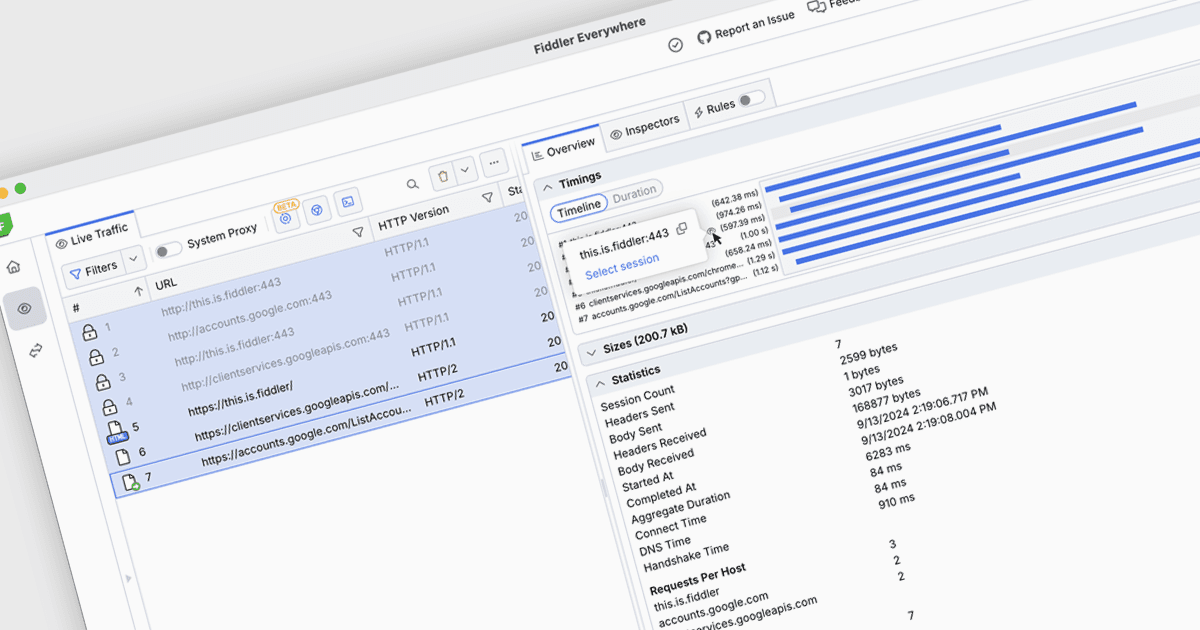The height and width of the screenshot is (630, 1200).
Task: Click the document icon of session 6
Action: click(123, 458)
